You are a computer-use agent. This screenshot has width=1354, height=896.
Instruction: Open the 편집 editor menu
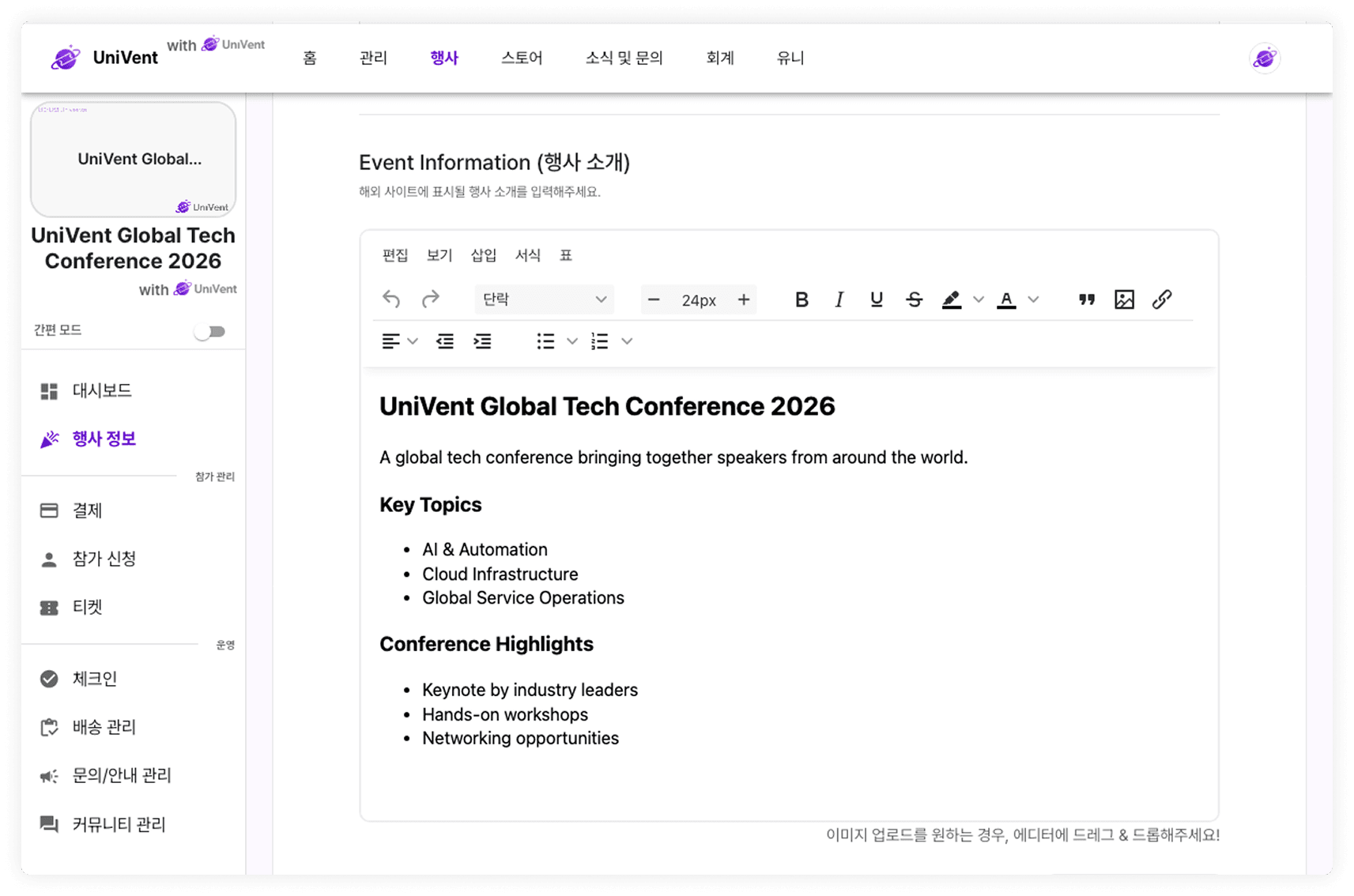[x=395, y=255]
